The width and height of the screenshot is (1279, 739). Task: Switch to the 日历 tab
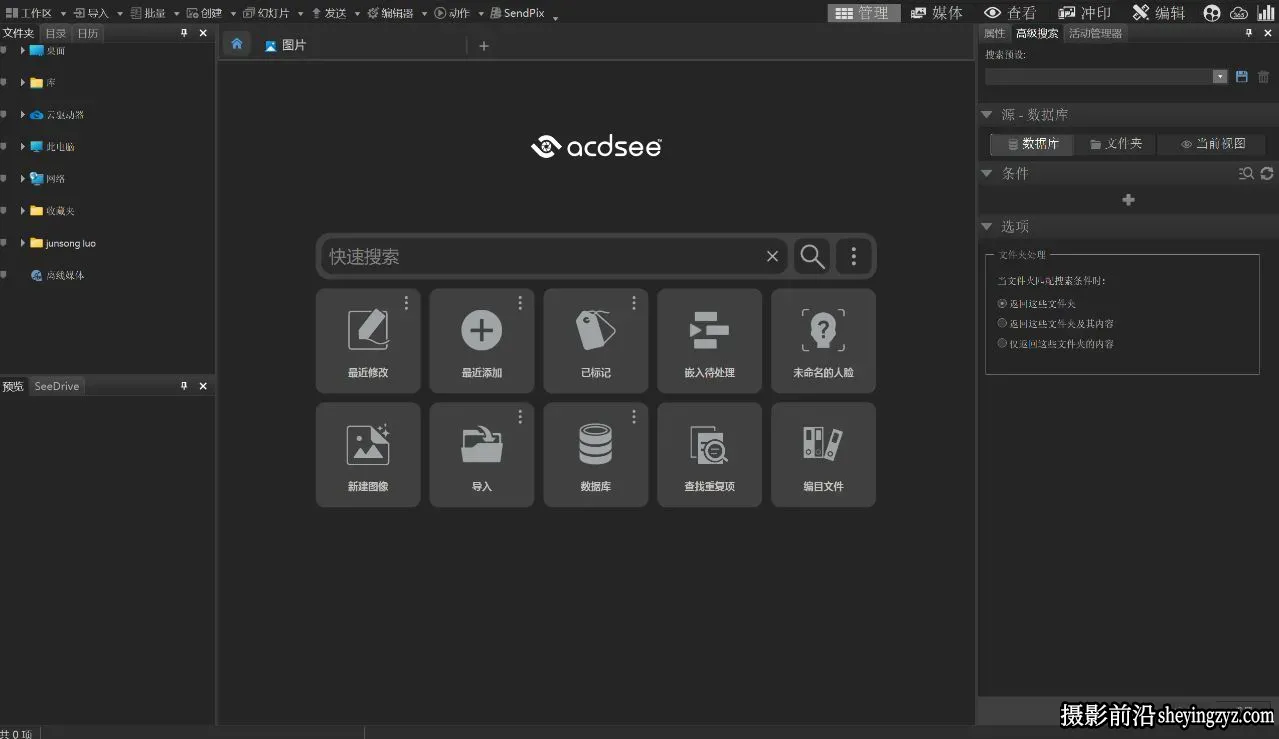click(88, 33)
